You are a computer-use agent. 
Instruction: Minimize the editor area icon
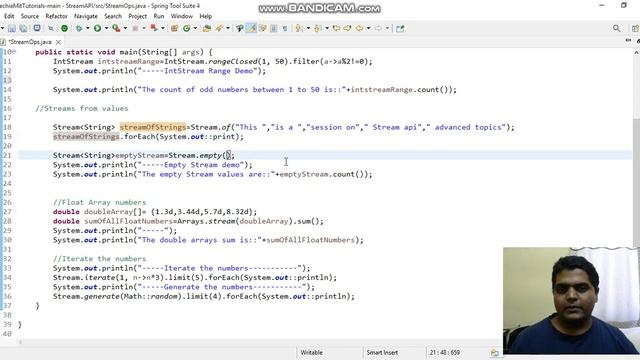(x=628, y=40)
